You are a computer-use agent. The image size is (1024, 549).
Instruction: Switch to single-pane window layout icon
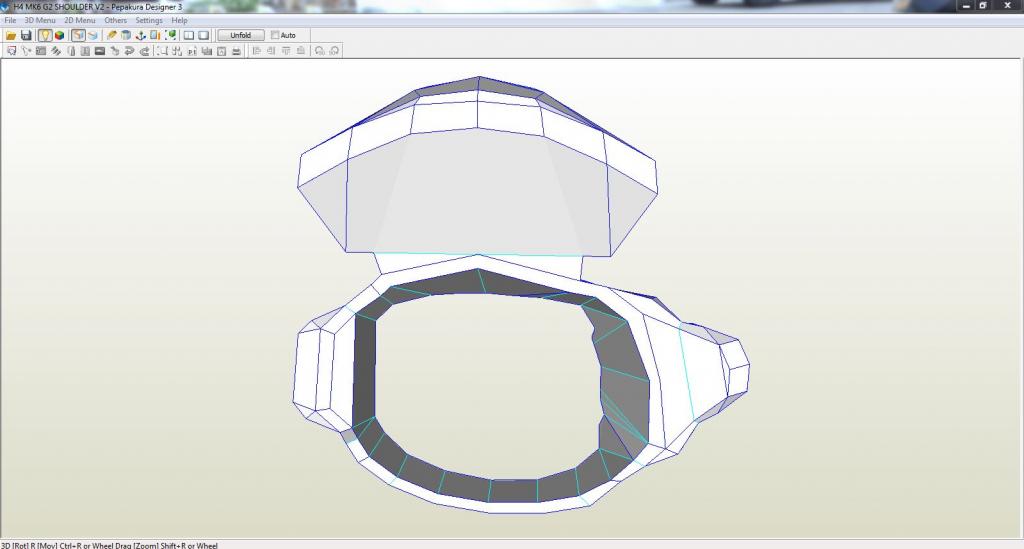click(x=204, y=35)
